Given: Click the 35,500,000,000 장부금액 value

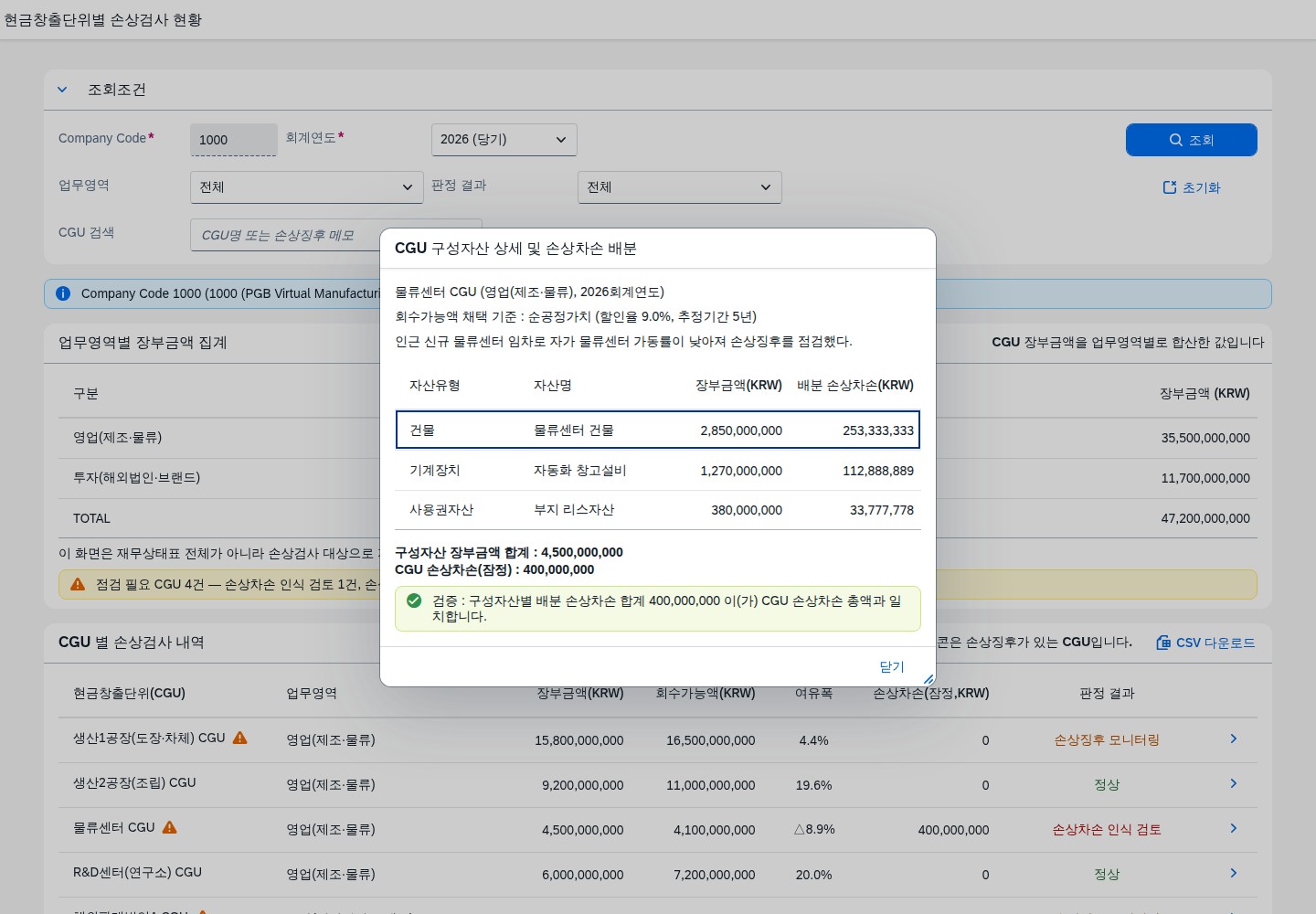Looking at the screenshot, I should 1205,438.
